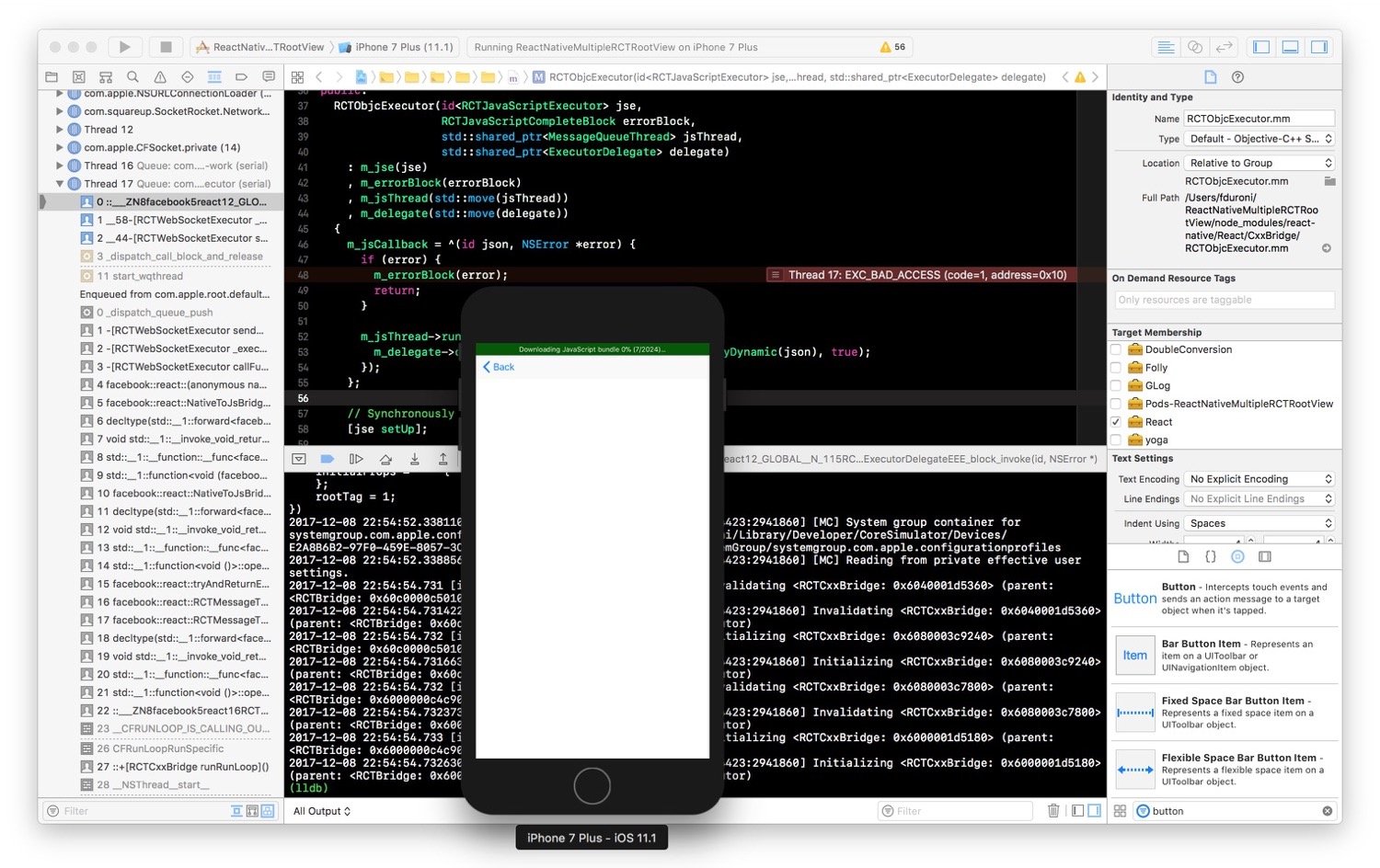Show the Standard editor

[1166, 47]
